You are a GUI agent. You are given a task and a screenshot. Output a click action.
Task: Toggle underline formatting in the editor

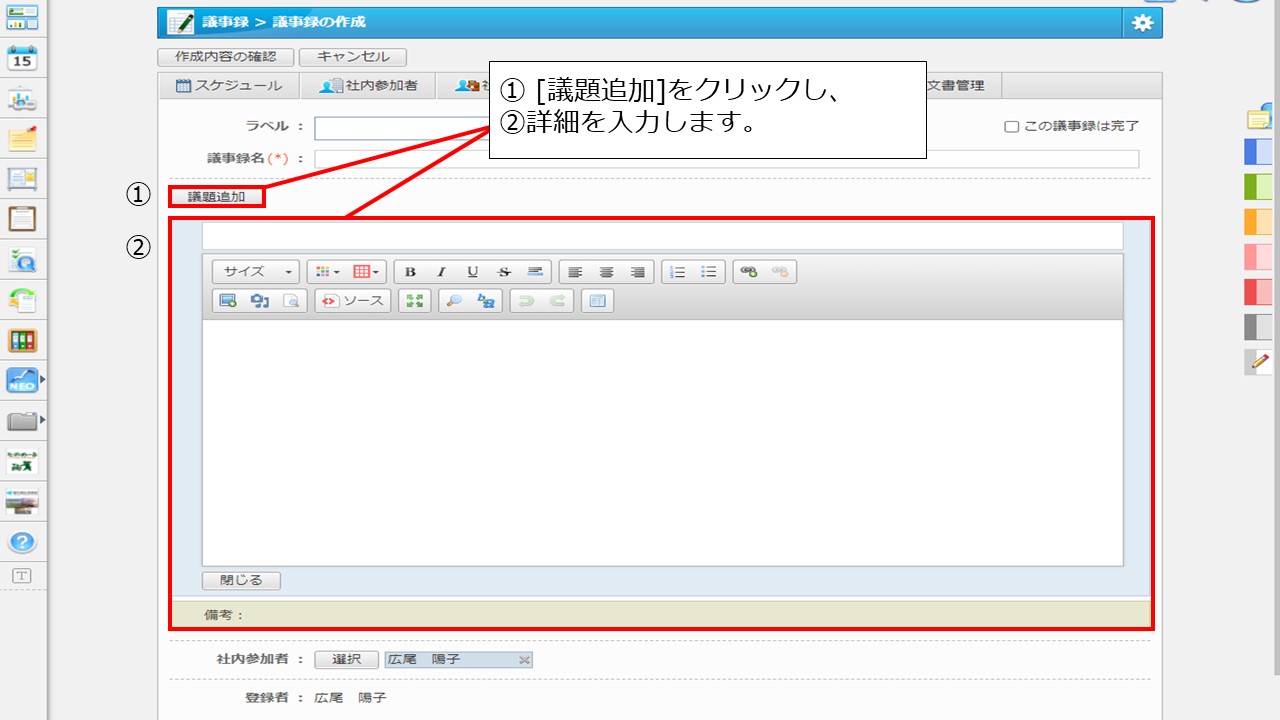(473, 272)
